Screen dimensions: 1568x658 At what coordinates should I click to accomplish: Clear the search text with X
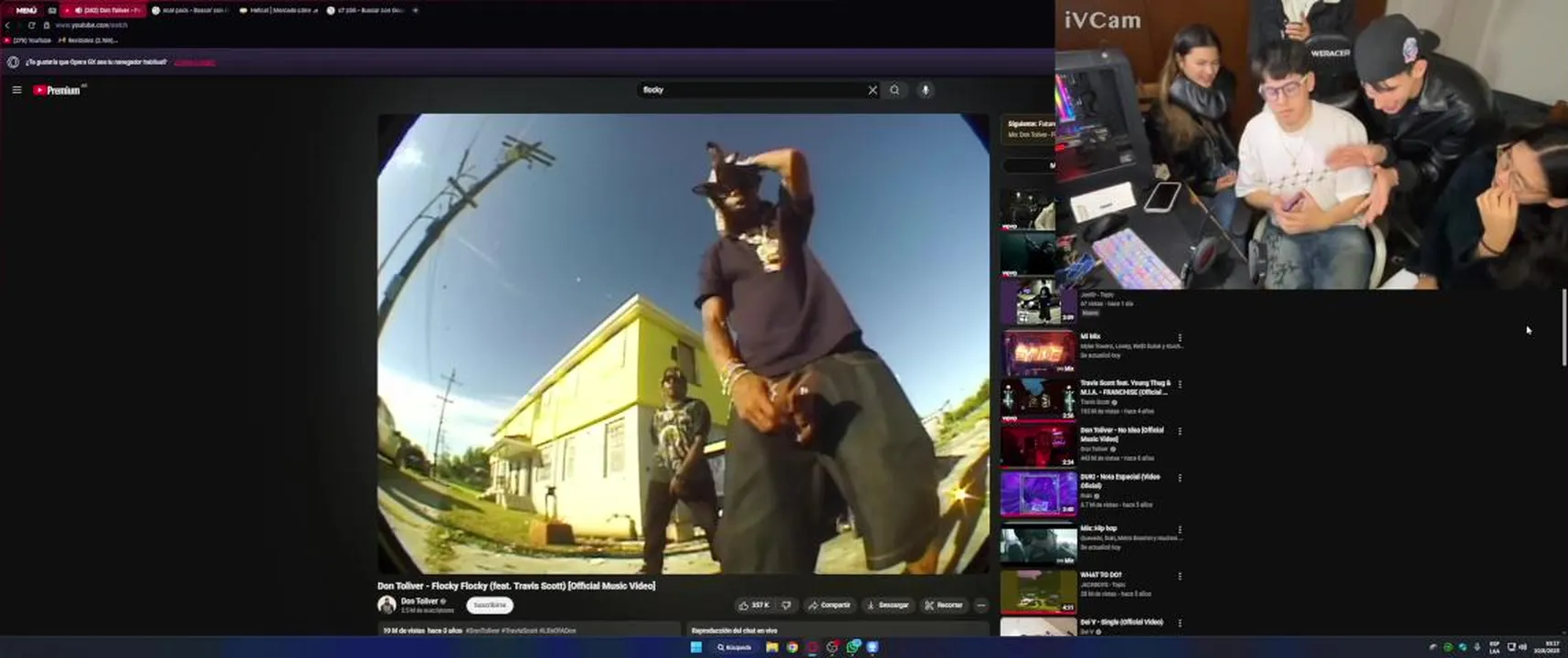point(873,90)
